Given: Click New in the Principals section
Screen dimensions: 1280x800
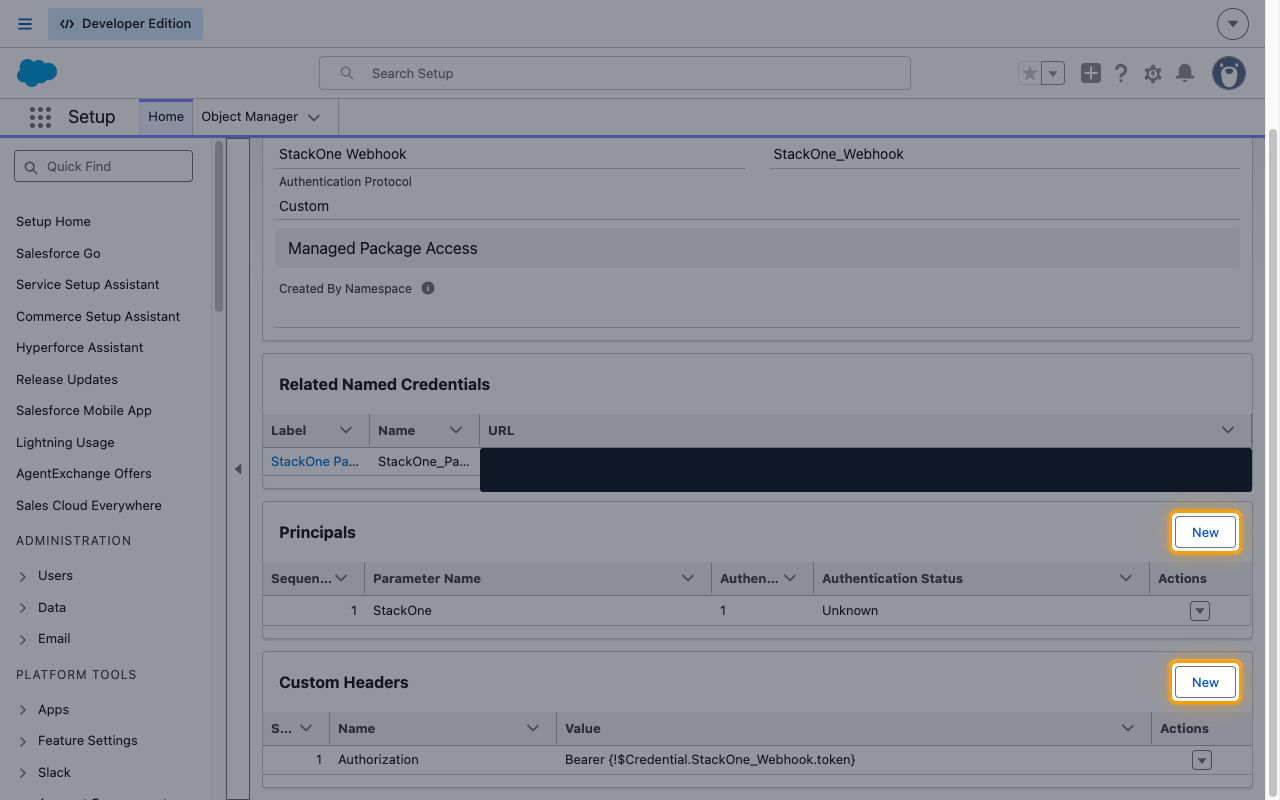Looking at the screenshot, I should click(x=1205, y=533).
